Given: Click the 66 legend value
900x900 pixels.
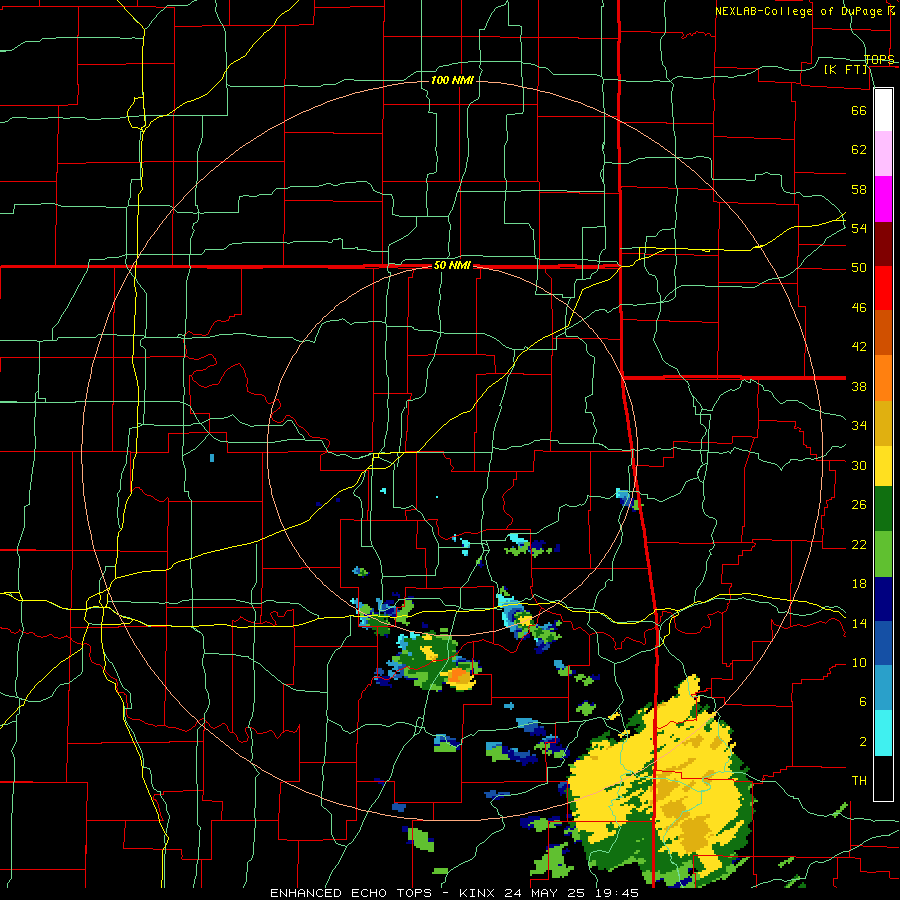Looking at the screenshot, I should 859,110.
